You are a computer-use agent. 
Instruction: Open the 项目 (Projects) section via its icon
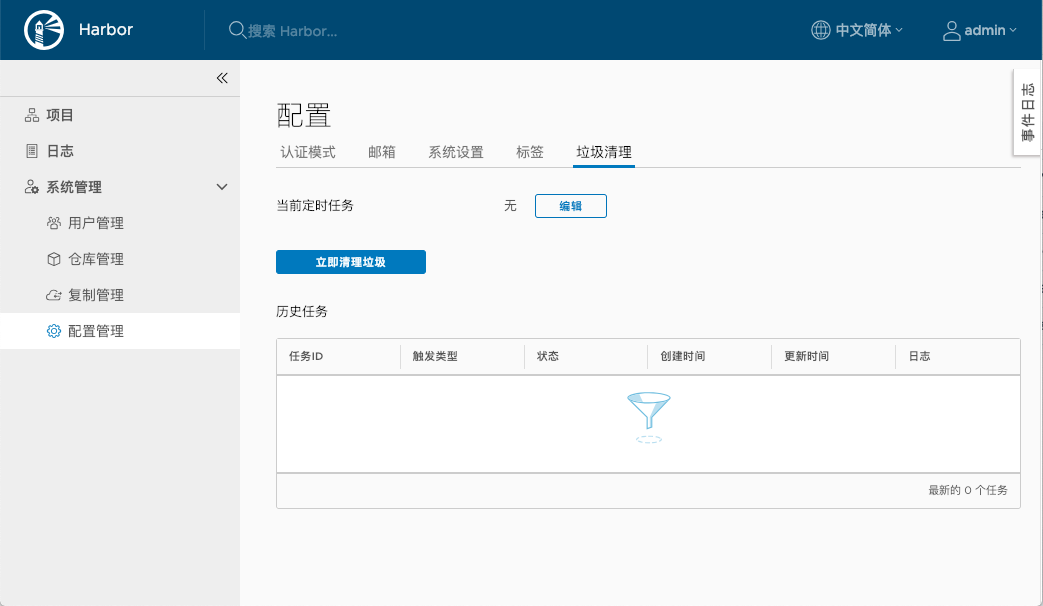click(31, 114)
